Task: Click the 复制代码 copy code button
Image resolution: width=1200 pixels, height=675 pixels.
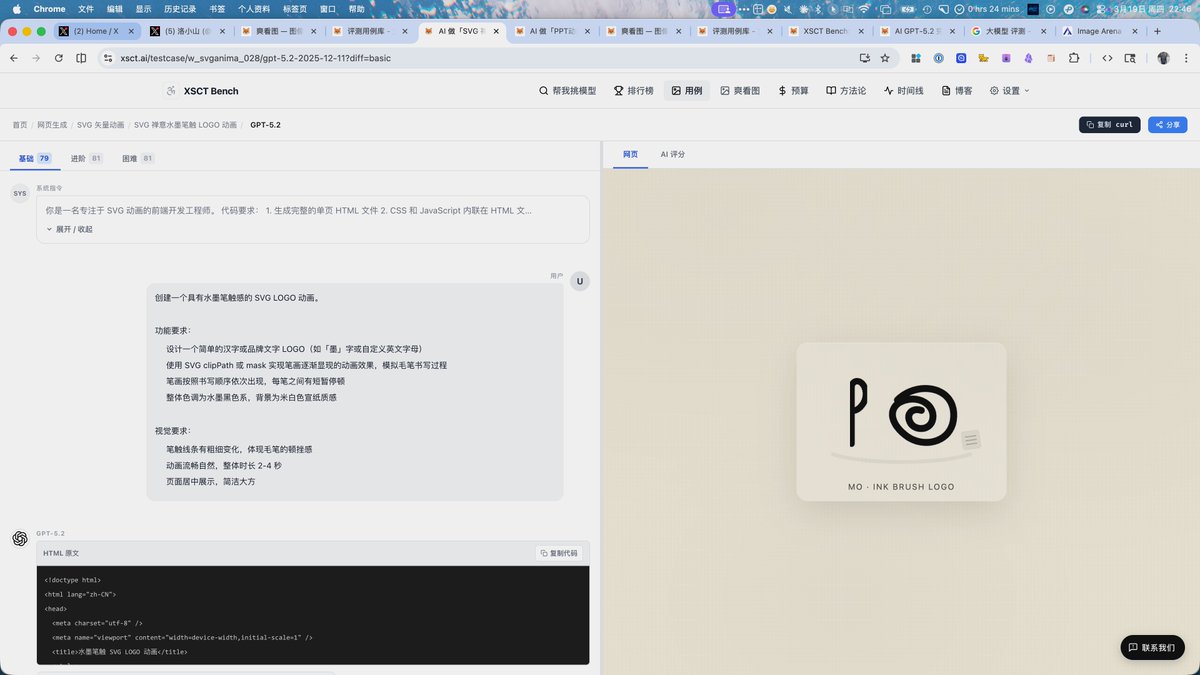Action: click(559, 553)
